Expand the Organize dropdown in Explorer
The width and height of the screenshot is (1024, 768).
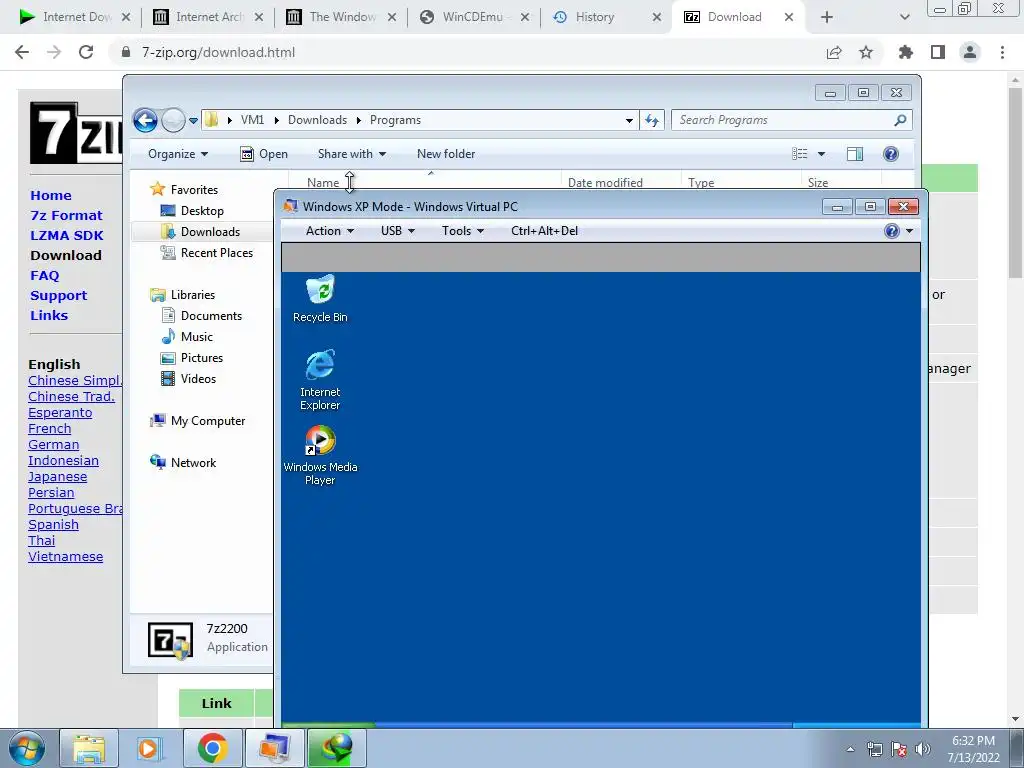click(178, 154)
